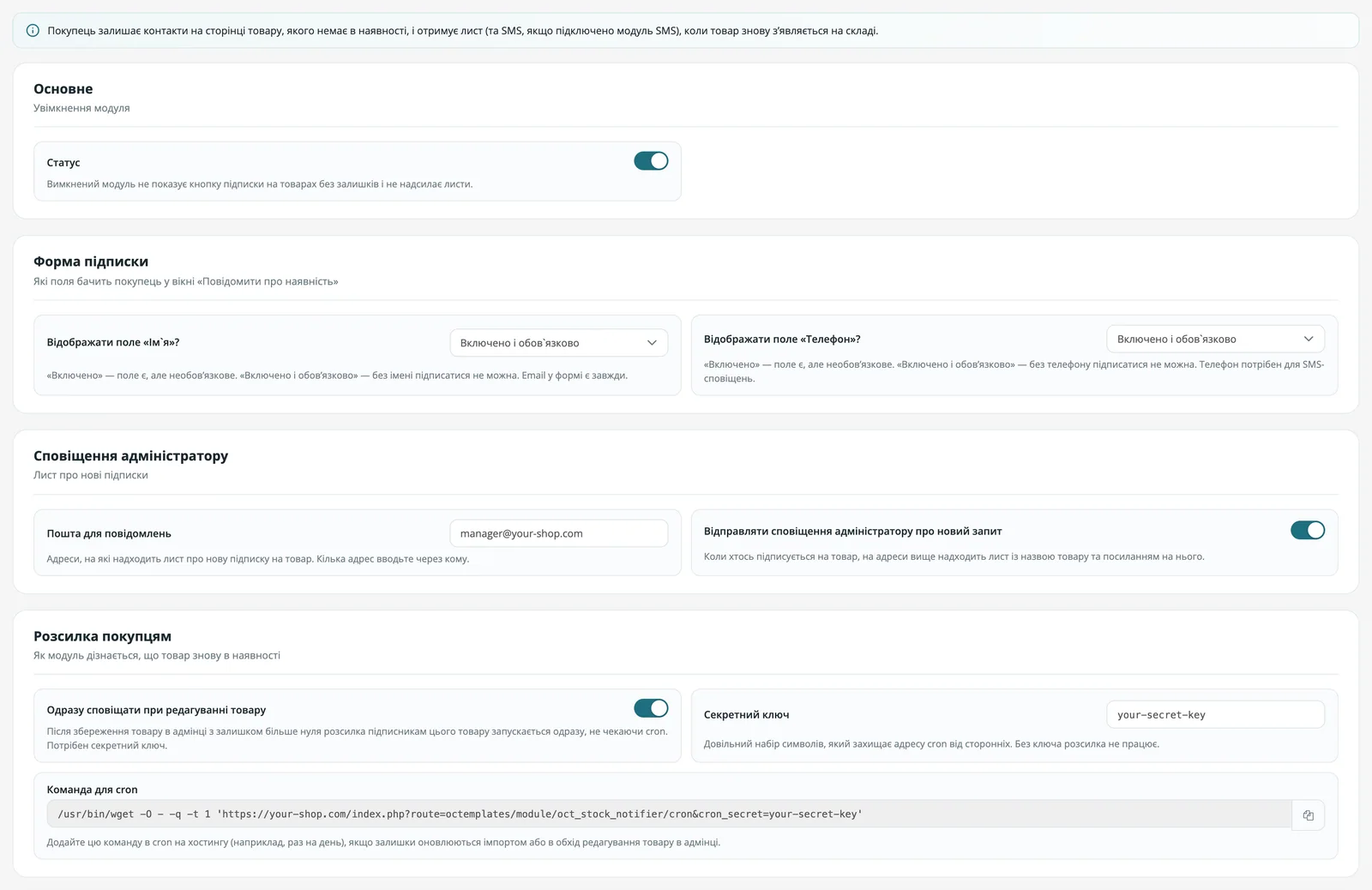This screenshot has width=1372, height=890.
Task: Click the info notice text starting «Покупець залишає контакти»
Action: [x=463, y=31]
